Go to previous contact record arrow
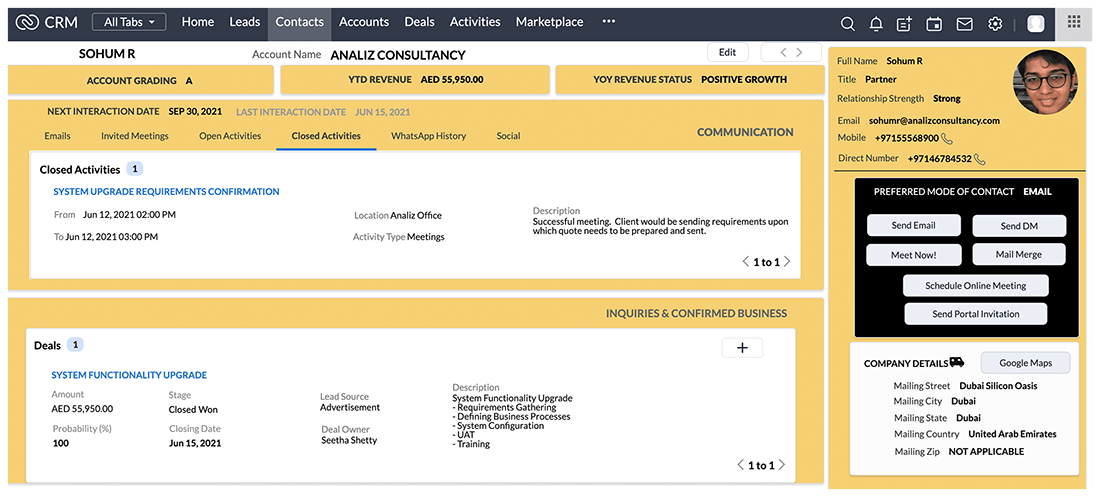The height and width of the screenshot is (497, 1100). [783, 52]
